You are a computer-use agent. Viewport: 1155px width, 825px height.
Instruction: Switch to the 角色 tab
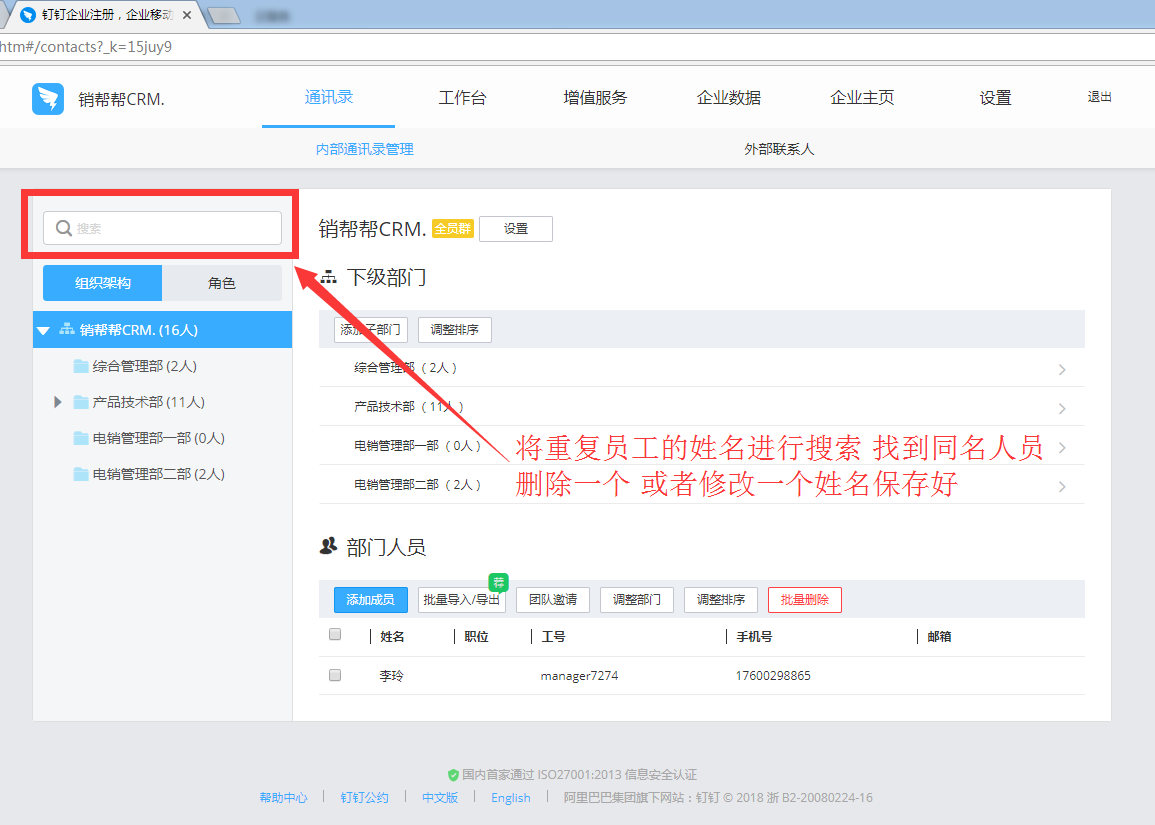click(x=222, y=283)
